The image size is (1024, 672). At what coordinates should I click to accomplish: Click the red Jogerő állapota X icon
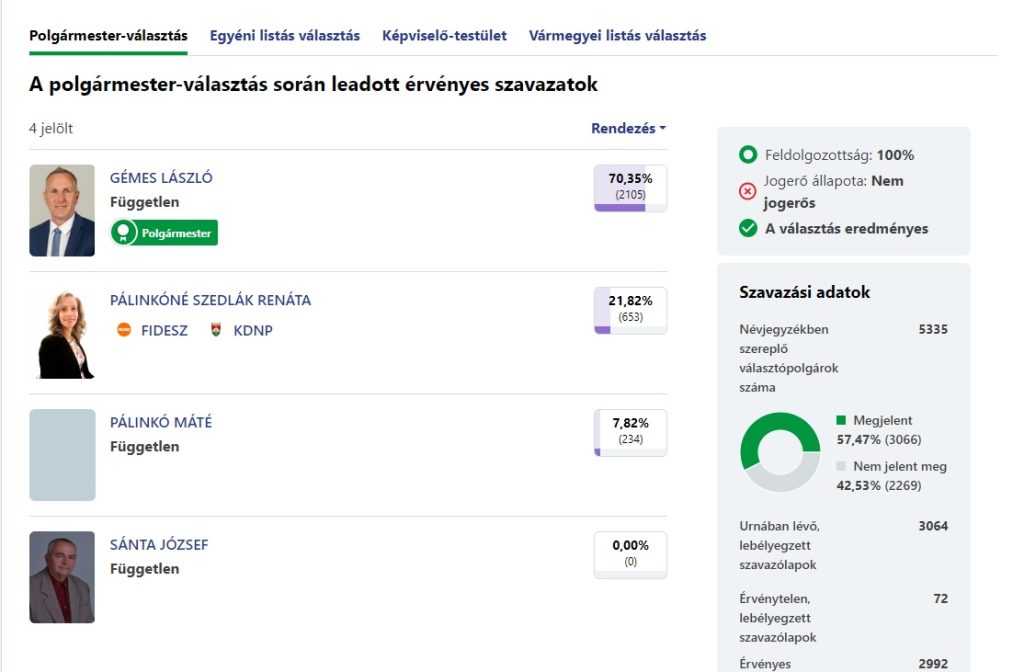747,191
